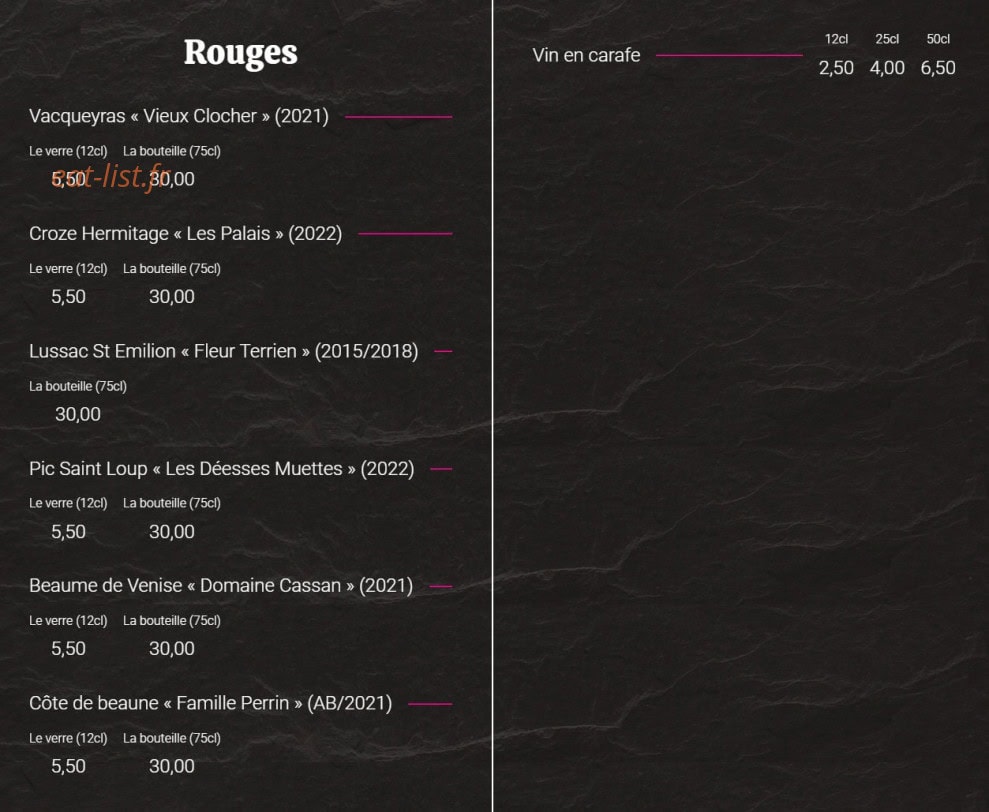Select Croze Hermitage « Les Palais » (2022)
Image resolution: width=989 pixels, height=812 pixels.
click(x=185, y=233)
